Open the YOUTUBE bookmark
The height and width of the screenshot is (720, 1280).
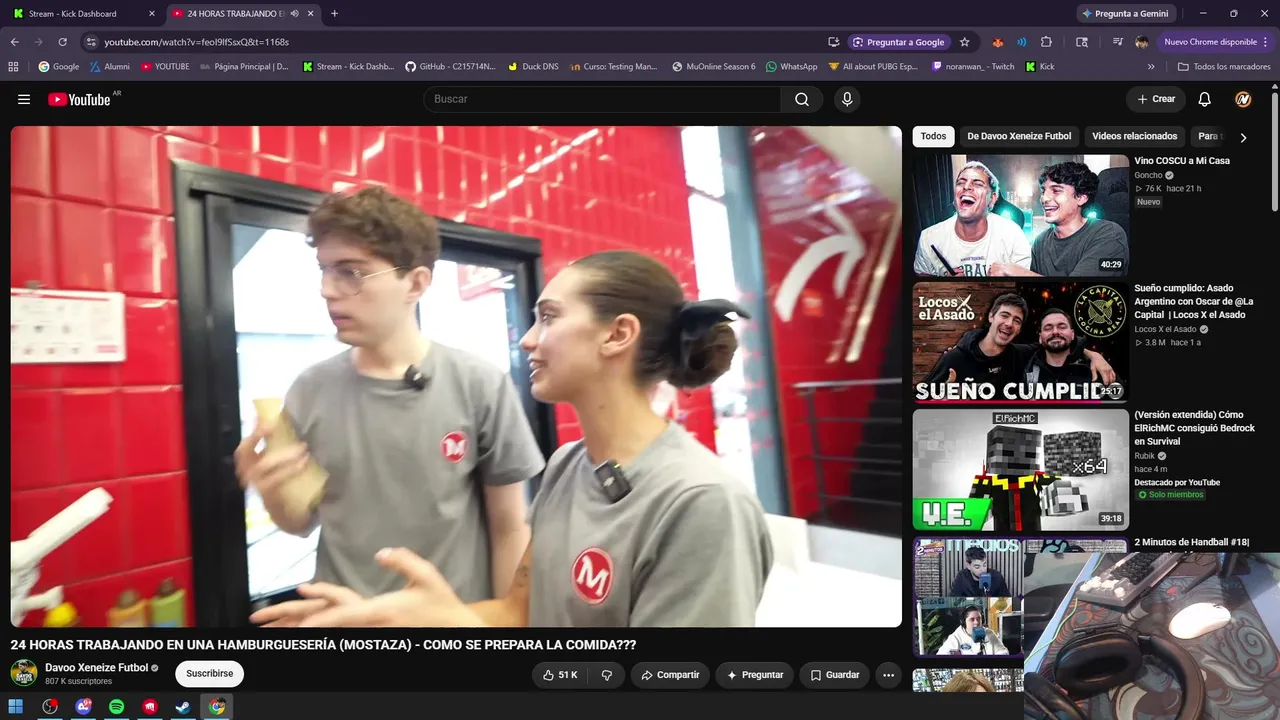(164, 67)
